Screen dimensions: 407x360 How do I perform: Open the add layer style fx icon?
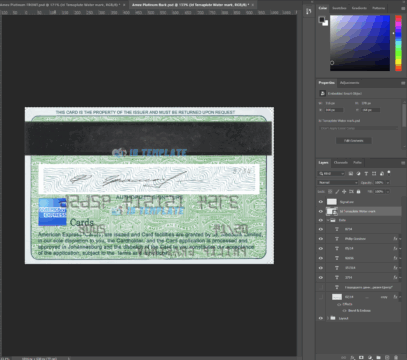[352, 357]
